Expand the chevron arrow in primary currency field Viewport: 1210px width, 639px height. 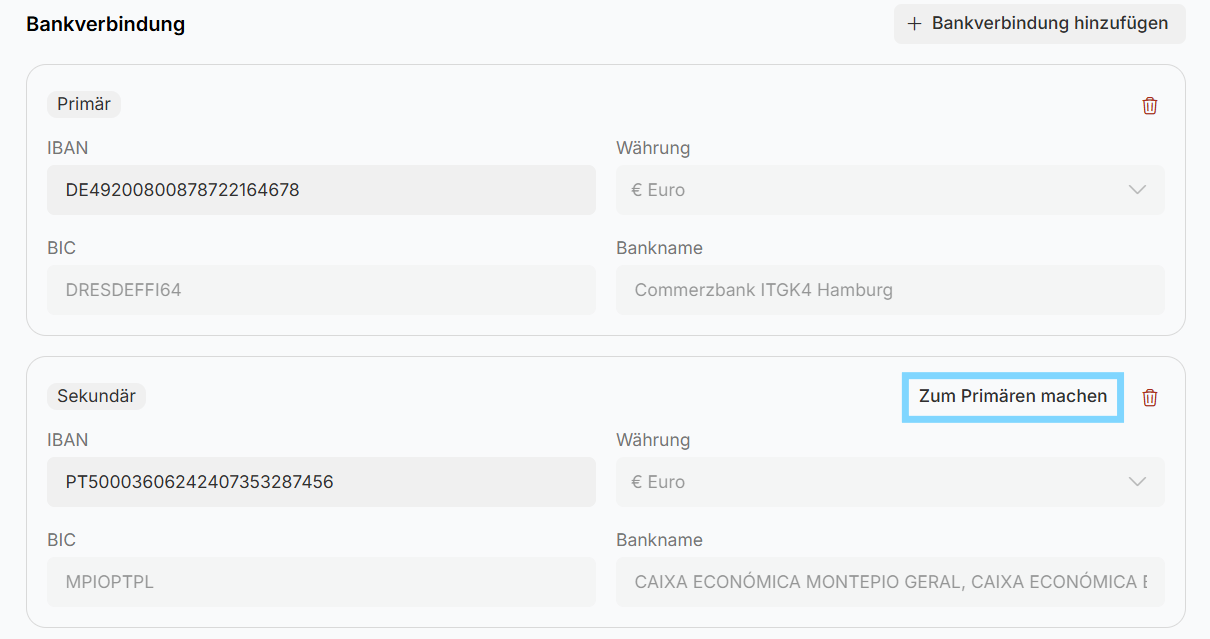1137,190
